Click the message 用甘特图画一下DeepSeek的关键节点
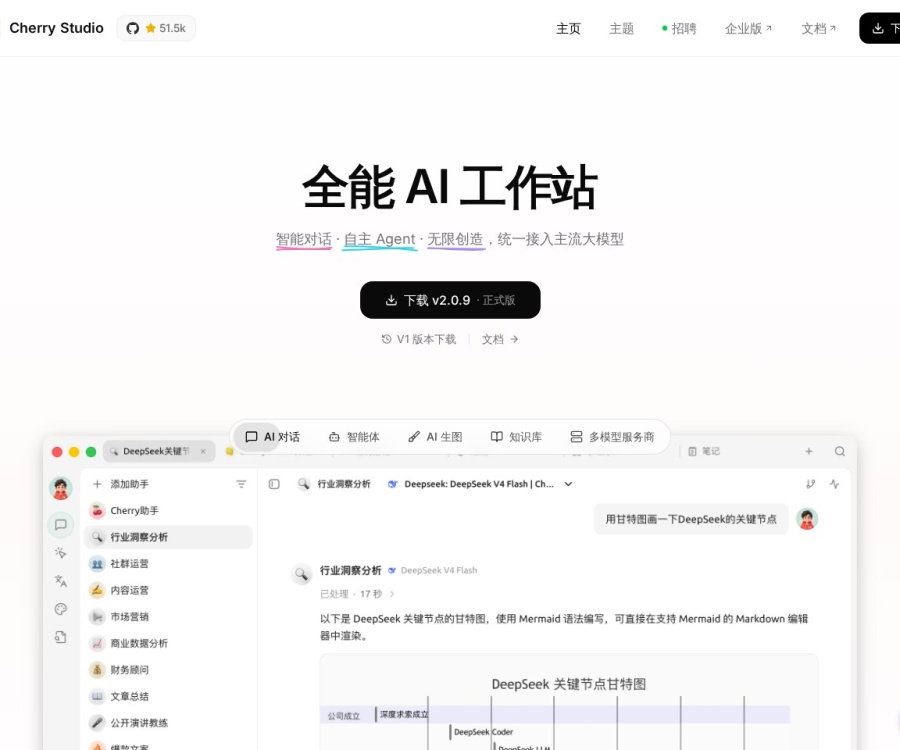Screen dimensions: 900x750 click(691, 519)
